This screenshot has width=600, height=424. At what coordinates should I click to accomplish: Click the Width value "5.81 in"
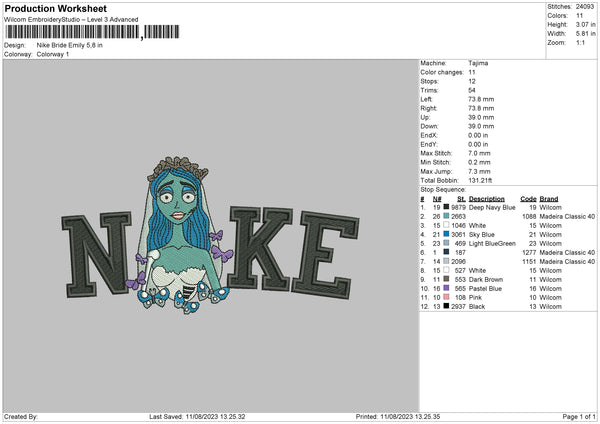[x=585, y=34]
